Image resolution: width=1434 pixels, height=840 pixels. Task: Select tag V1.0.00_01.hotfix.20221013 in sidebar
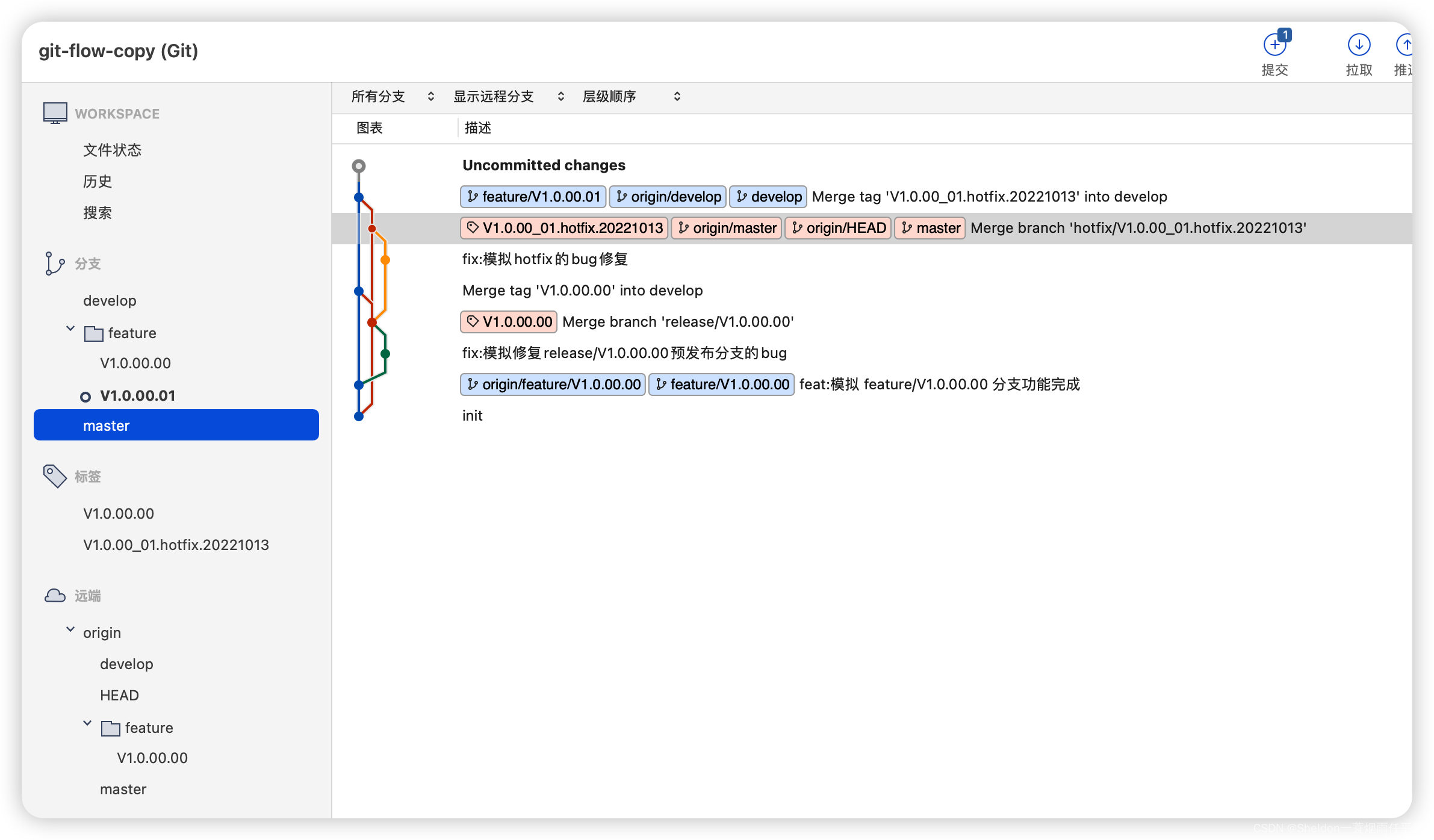click(176, 545)
